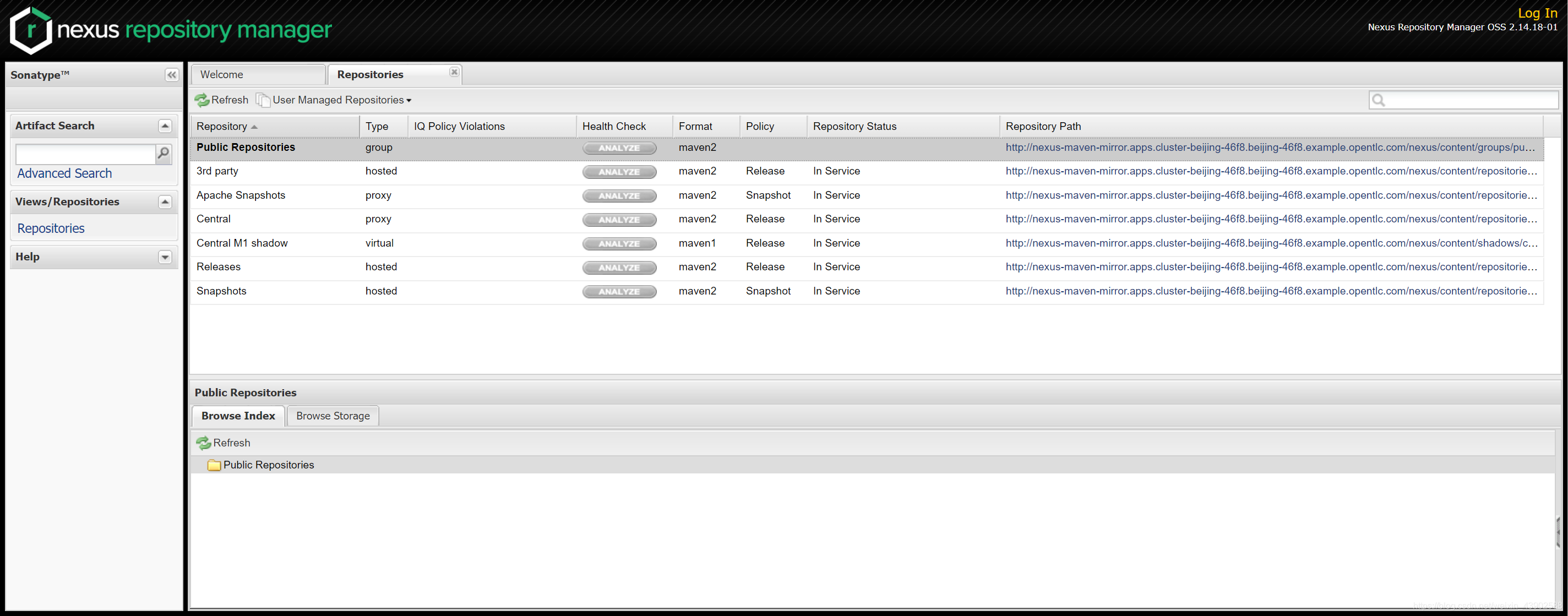Open Snapshots repository path URL

[x=1271, y=291]
